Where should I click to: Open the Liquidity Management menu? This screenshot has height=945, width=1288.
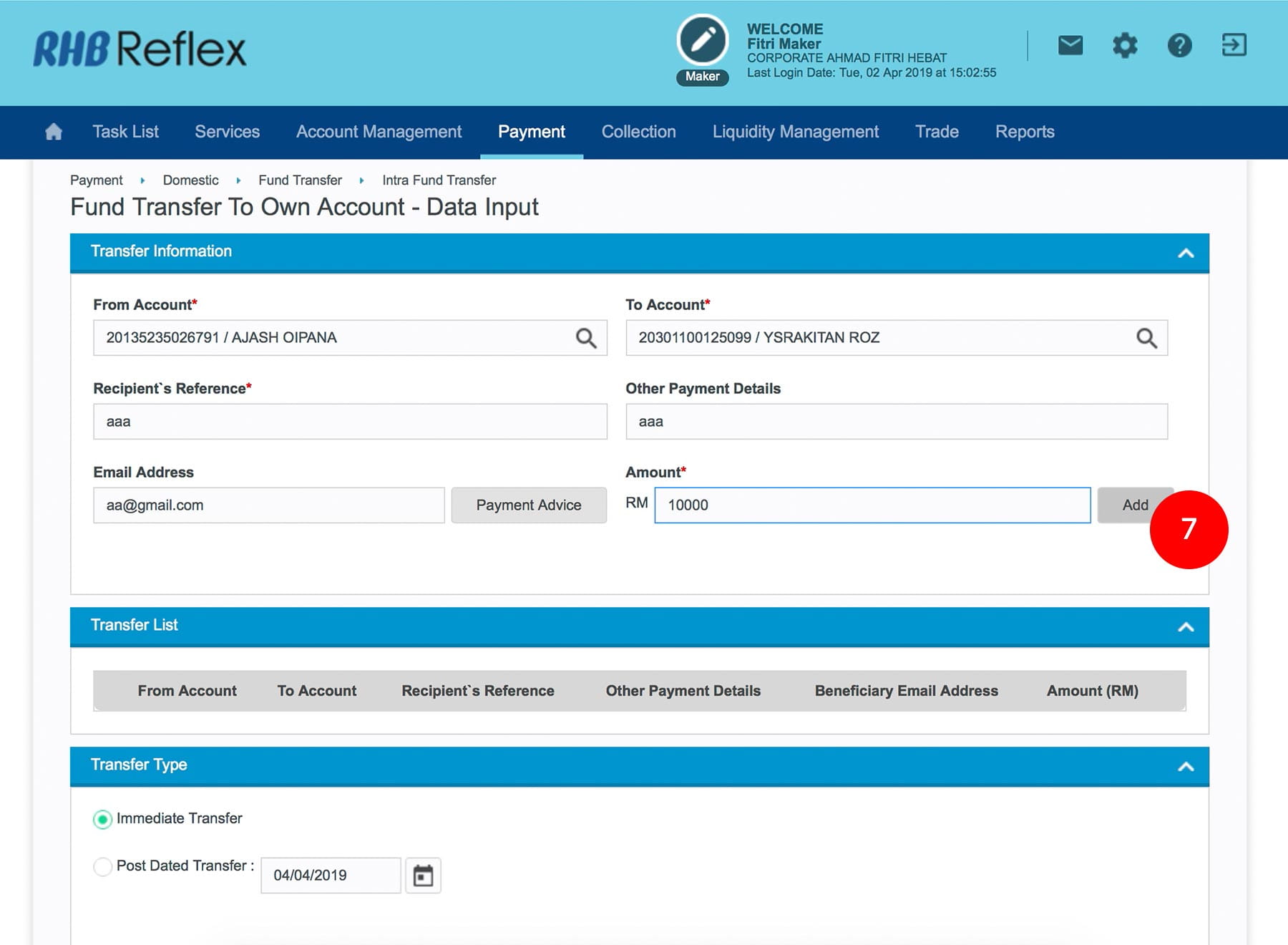(x=795, y=132)
